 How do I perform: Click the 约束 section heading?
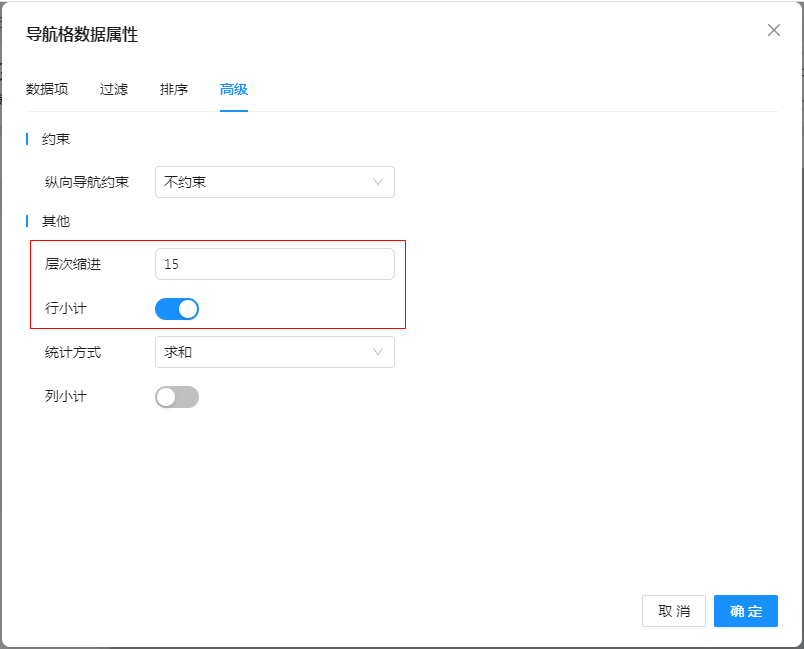56,139
